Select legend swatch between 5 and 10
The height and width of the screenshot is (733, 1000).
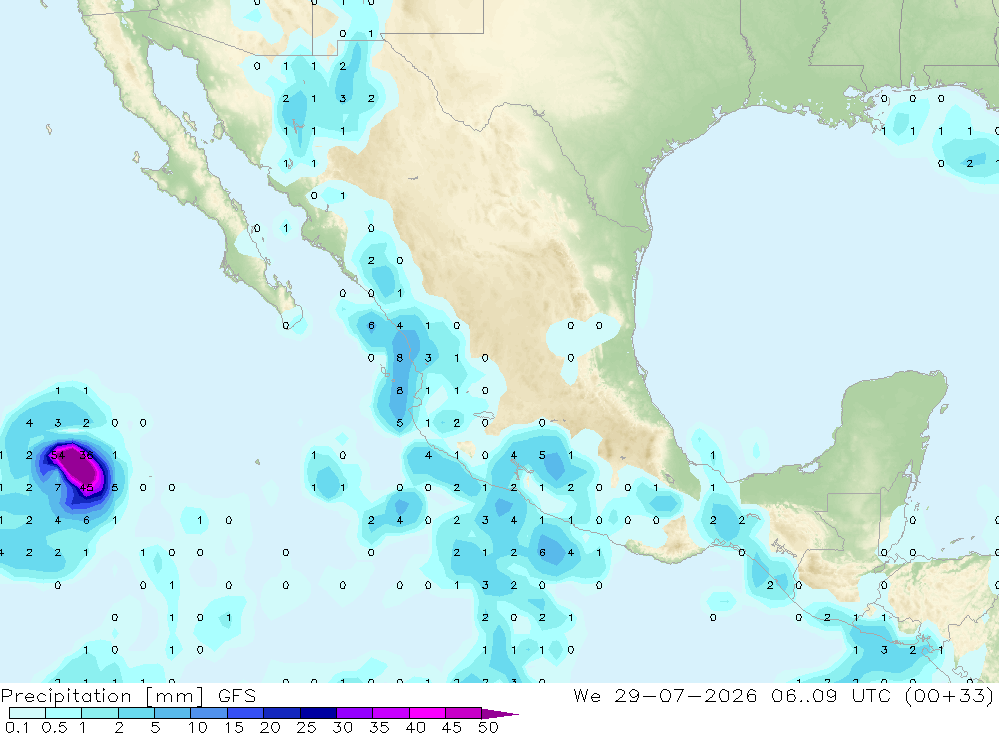tap(173, 713)
